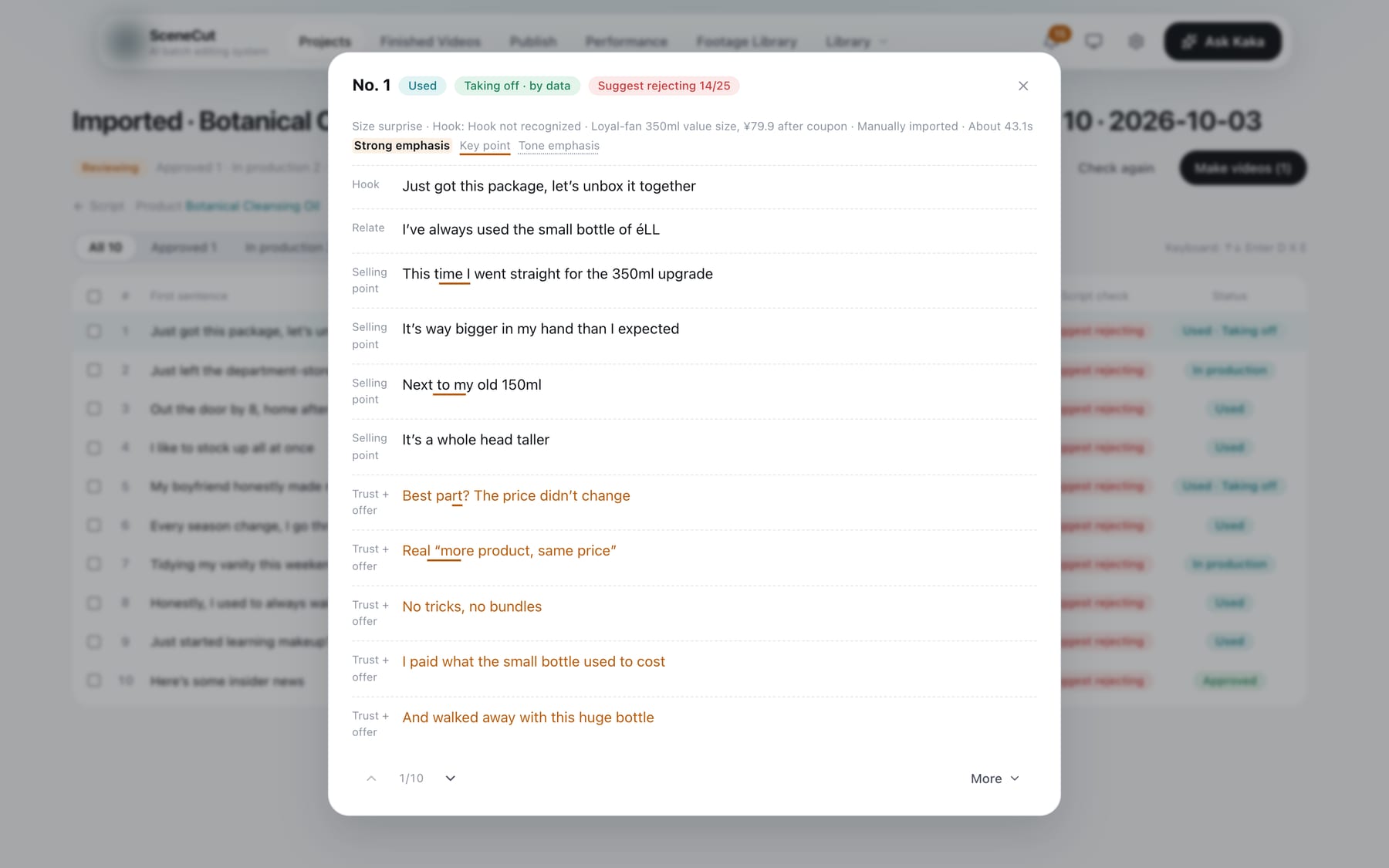The width and height of the screenshot is (1389, 868).
Task: Click the hook line about unboxing
Action: 549,186
